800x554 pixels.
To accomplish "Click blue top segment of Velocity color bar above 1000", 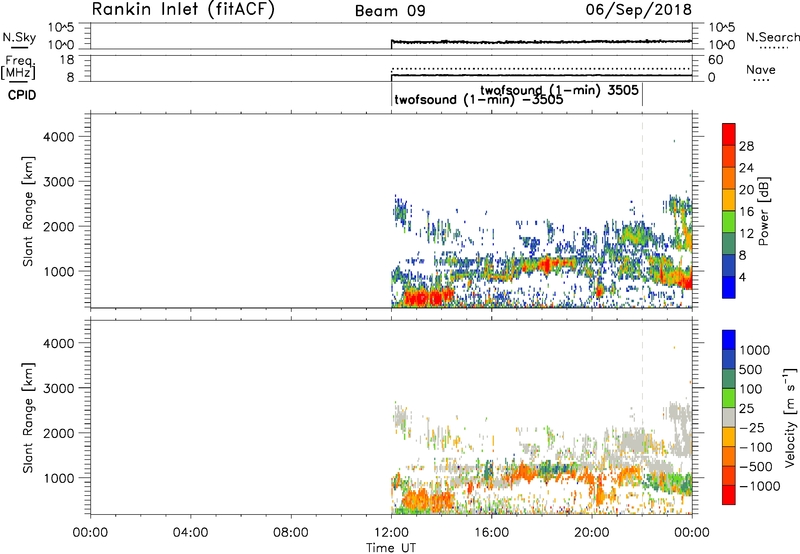I will (x=729, y=340).
